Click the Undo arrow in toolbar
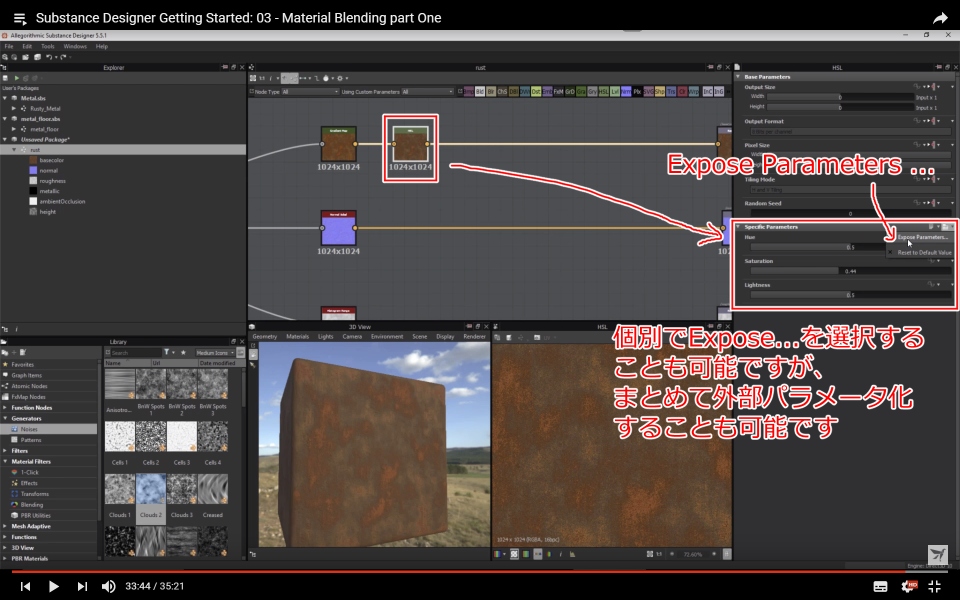 pyautogui.click(x=49, y=57)
